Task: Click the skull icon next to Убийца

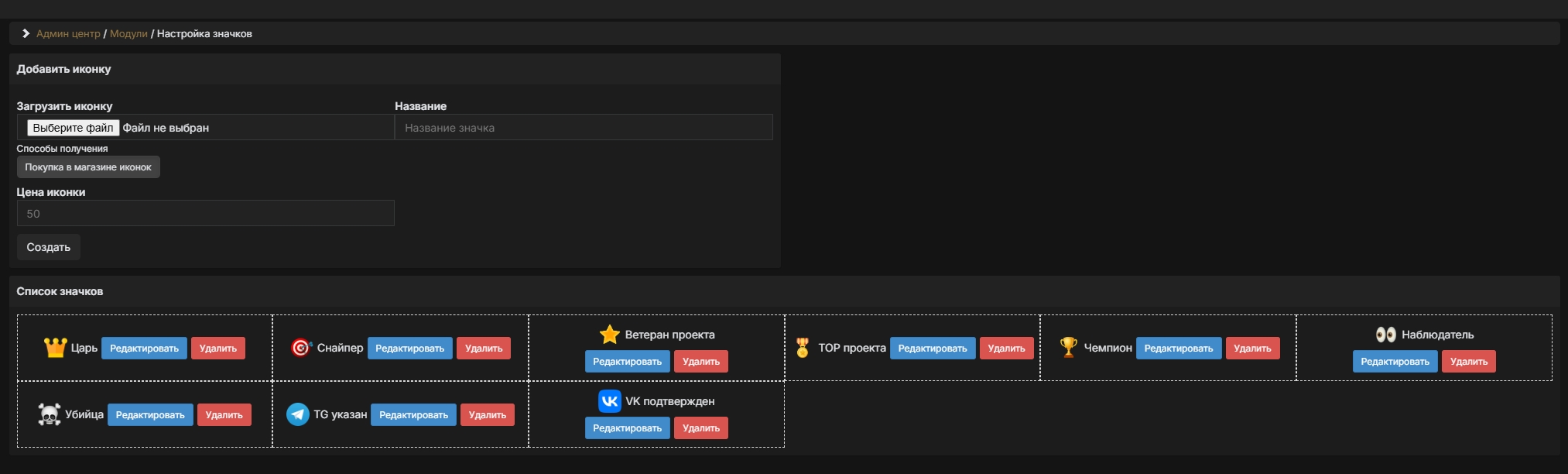Action: coord(50,415)
